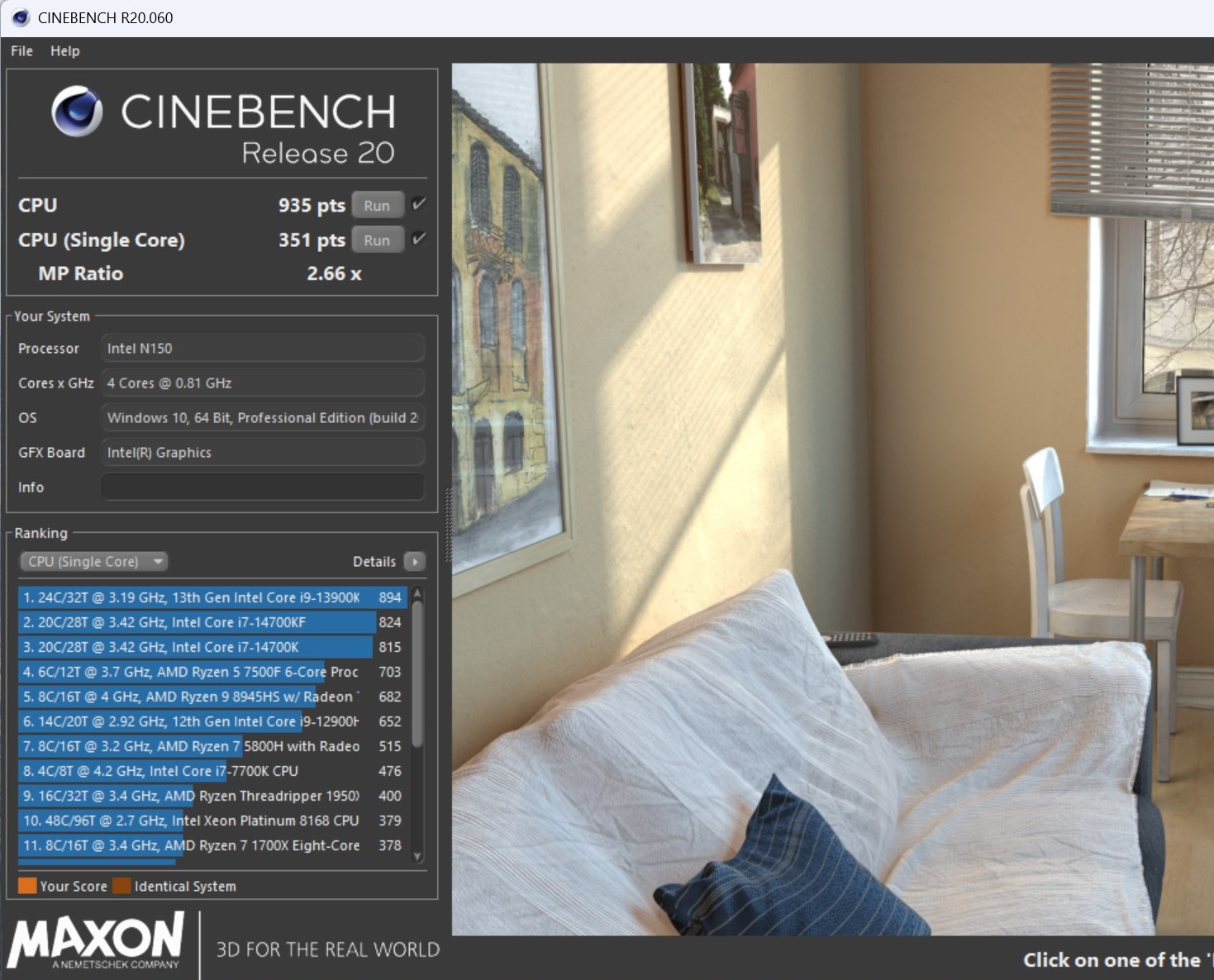Select ranking row 4 AMD Ryzen 5 7500F
Image resolution: width=1214 pixels, height=980 pixels.
tap(212, 672)
